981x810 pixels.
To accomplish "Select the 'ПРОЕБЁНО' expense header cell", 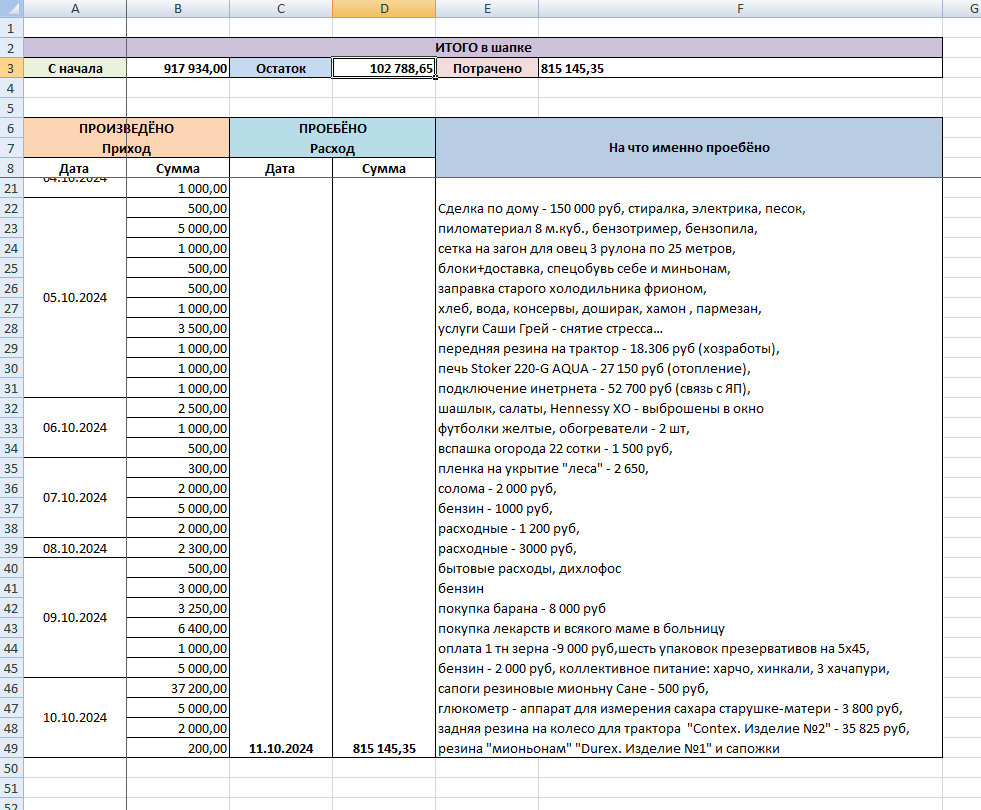I will [332, 128].
